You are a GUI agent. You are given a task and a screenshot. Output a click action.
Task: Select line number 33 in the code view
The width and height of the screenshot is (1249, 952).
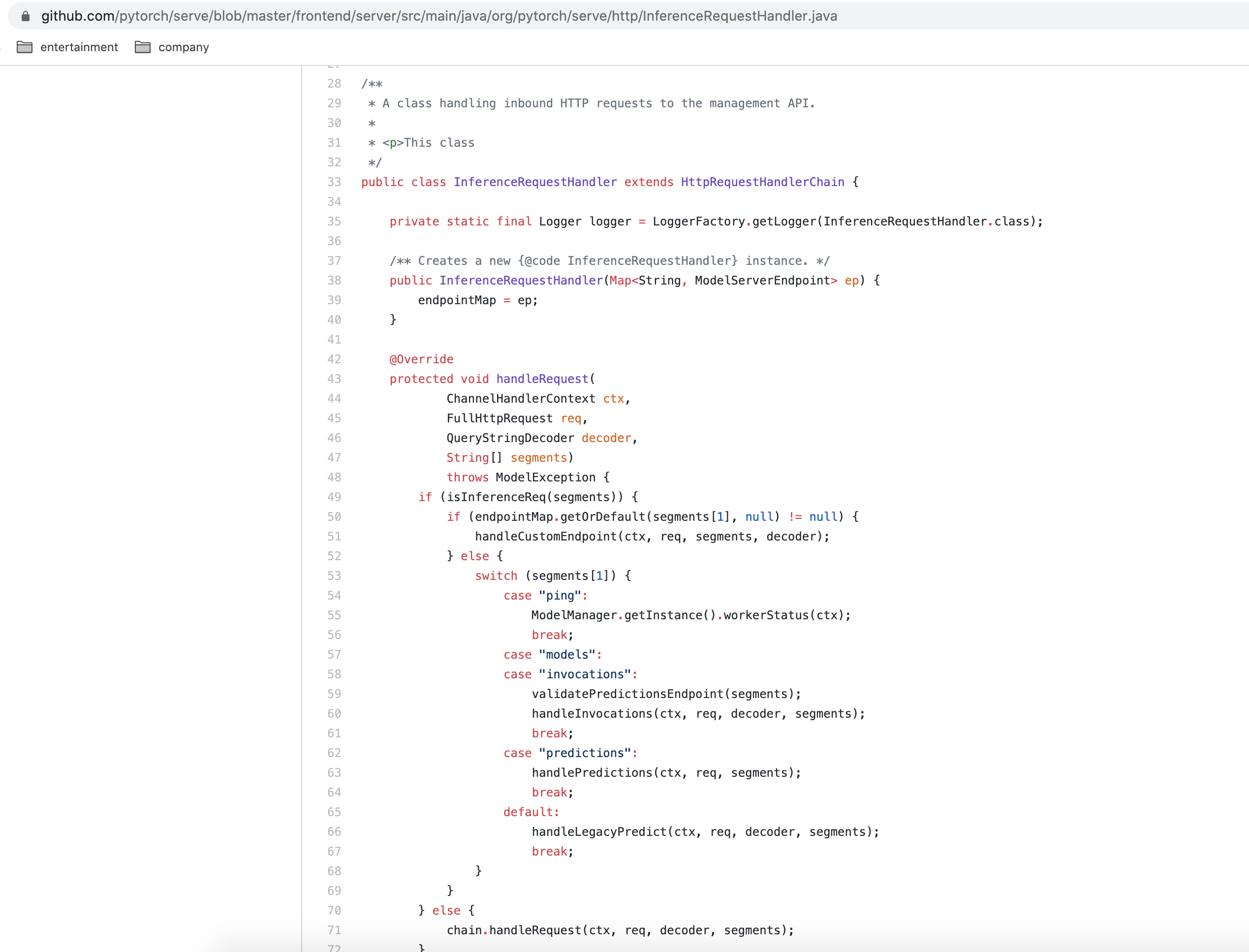334,182
